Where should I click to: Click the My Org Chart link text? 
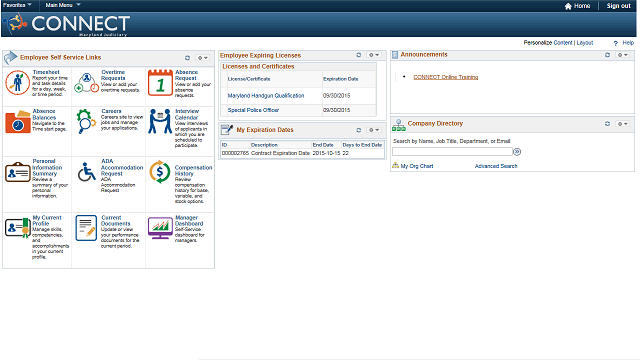[x=417, y=166]
